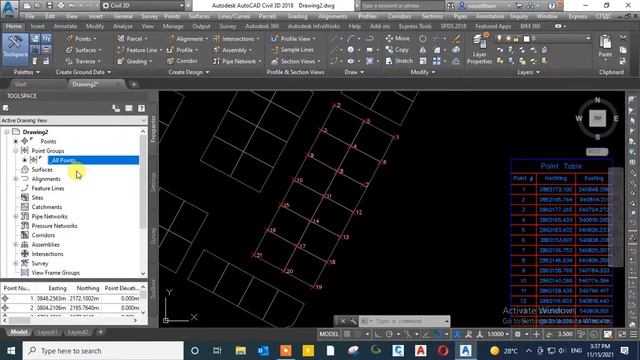Click the Easting column header

click(58, 288)
